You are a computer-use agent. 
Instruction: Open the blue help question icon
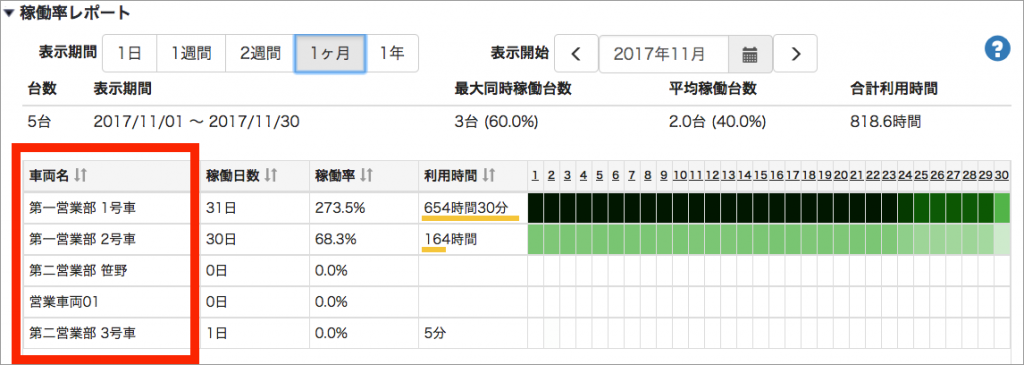pos(997,50)
